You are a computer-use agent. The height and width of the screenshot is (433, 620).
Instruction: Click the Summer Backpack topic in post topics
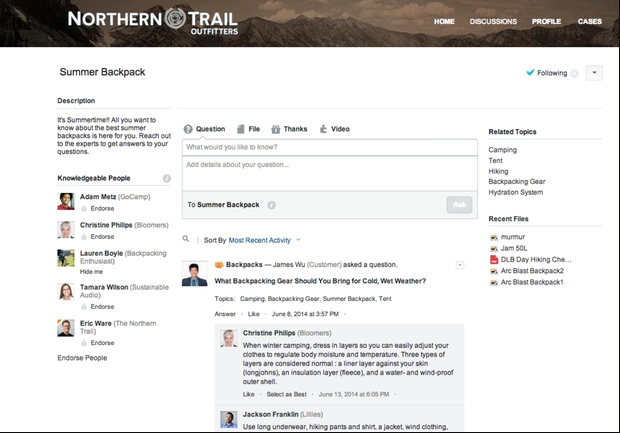point(349,299)
